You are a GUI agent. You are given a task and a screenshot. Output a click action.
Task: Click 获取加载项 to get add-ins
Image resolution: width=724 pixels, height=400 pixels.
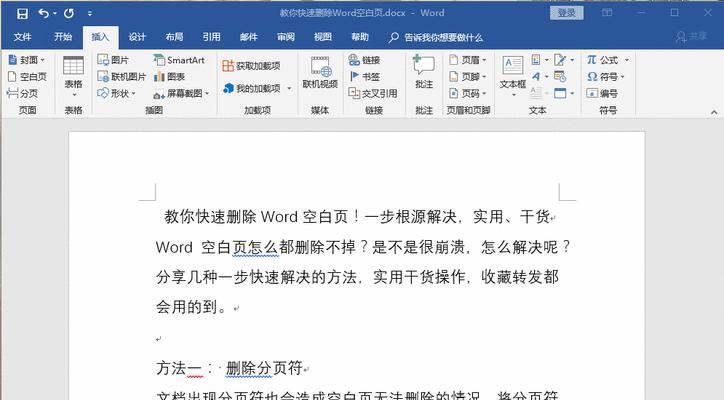click(251, 66)
